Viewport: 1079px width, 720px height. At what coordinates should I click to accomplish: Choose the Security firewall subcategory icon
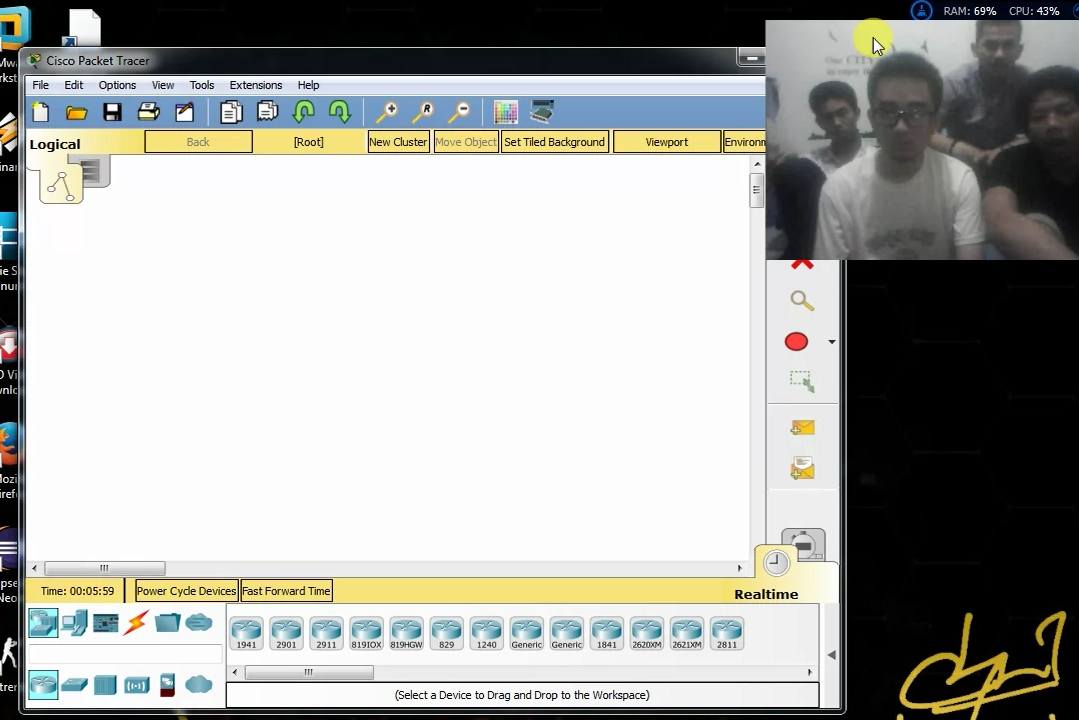(x=167, y=686)
